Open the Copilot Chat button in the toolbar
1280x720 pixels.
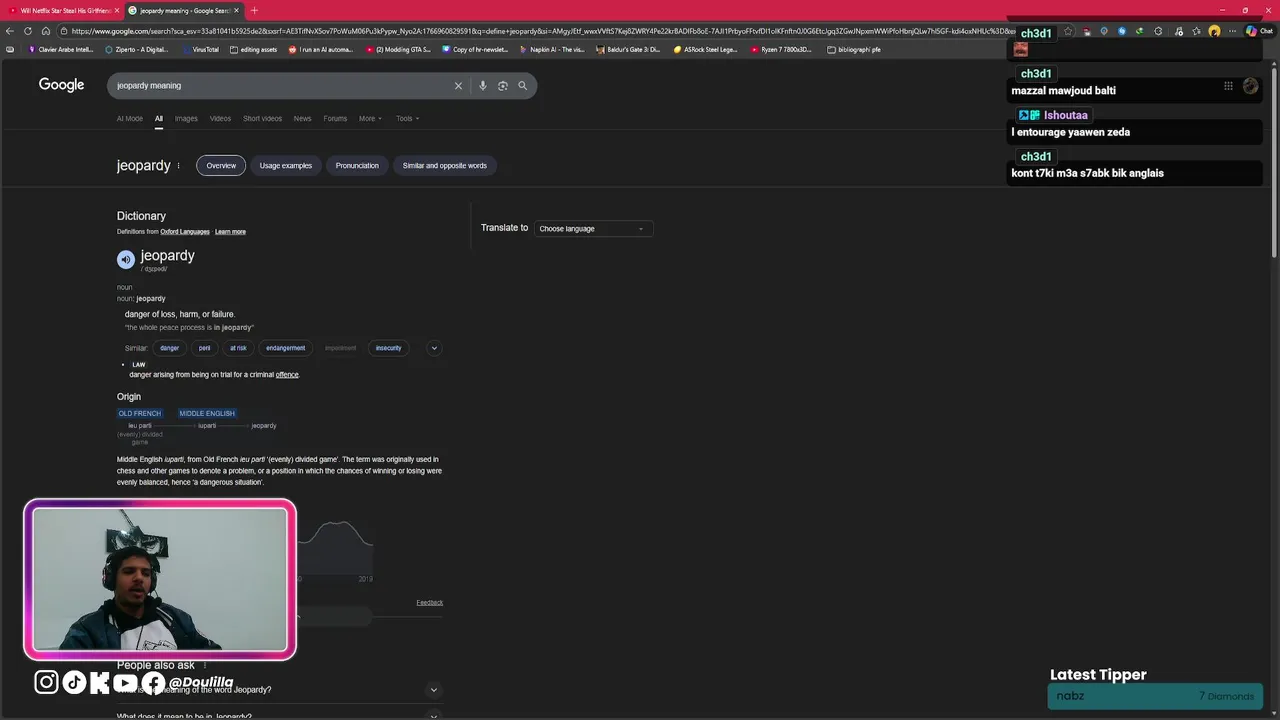tap(1258, 31)
